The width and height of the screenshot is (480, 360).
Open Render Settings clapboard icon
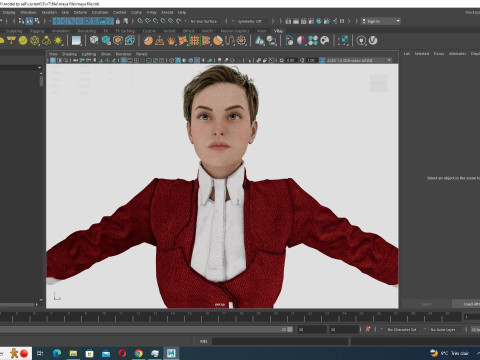coord(311,21)
